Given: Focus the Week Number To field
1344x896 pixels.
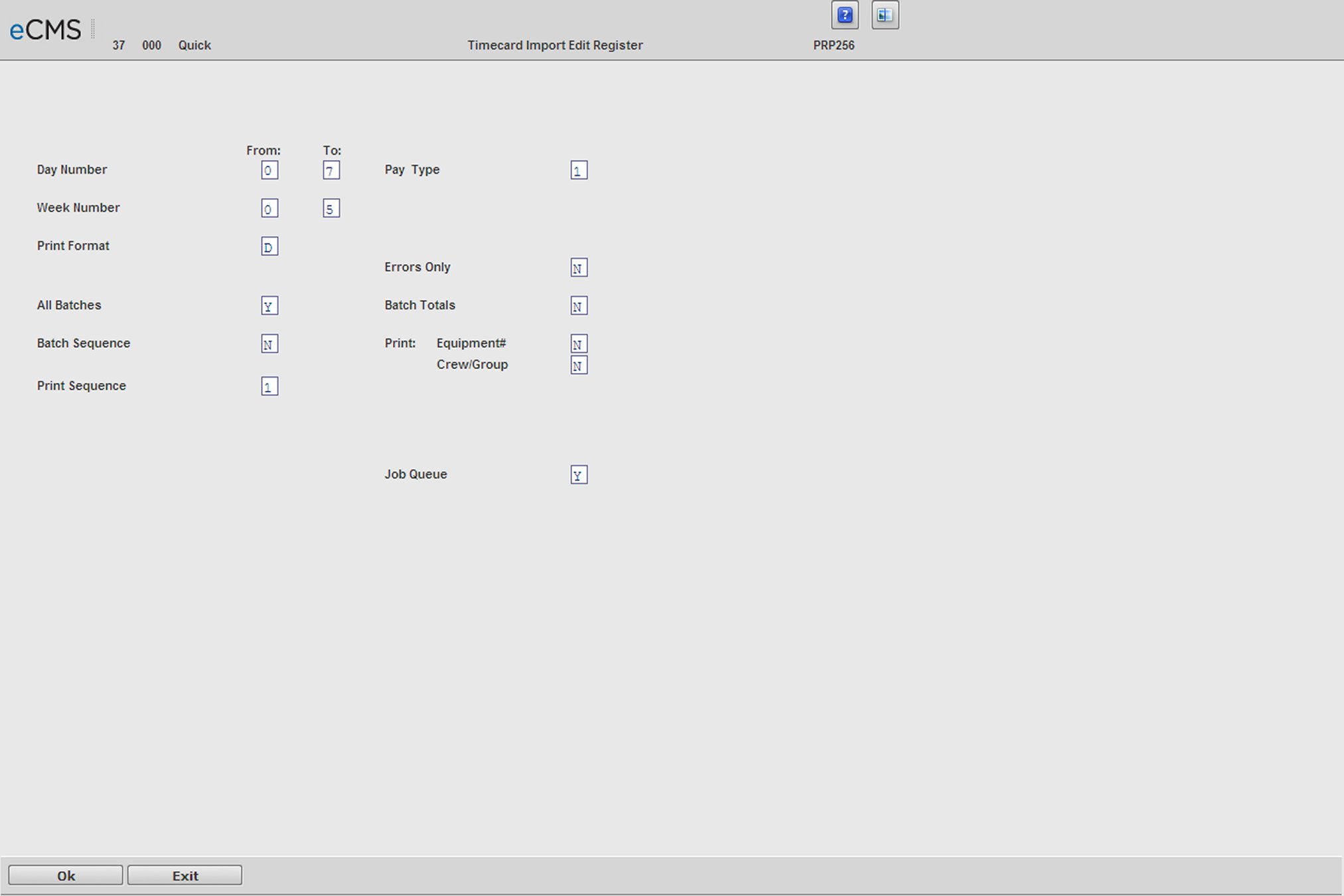Looking at the screenshot, I should [x=331, y=208].
